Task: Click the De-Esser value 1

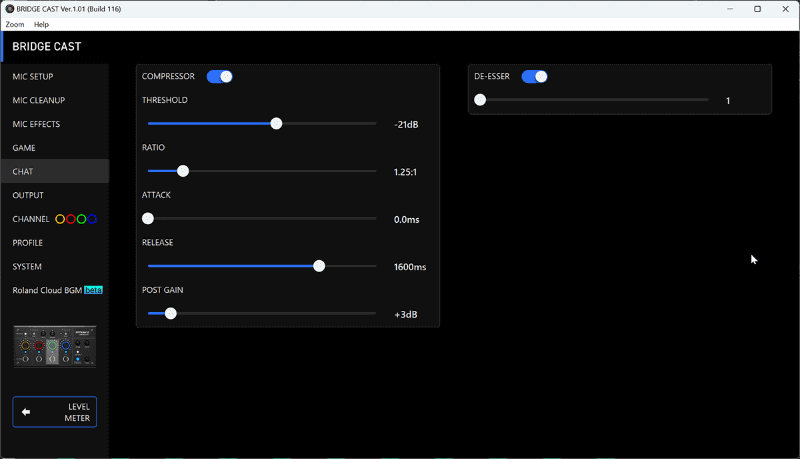Action: (728, 101)
